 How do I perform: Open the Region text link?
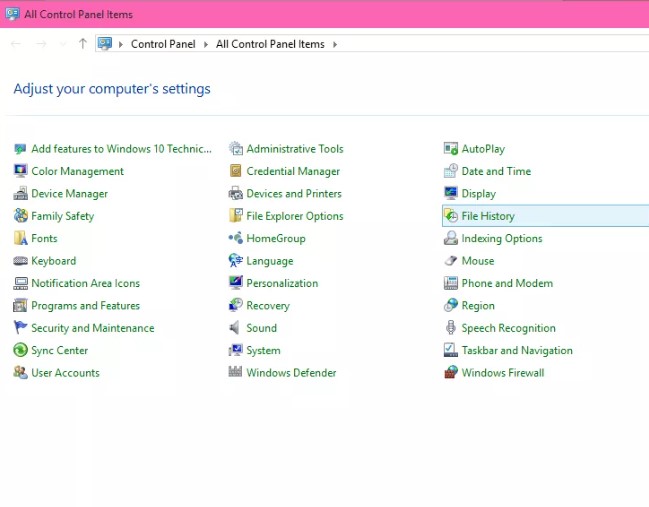click(x=478, y=306)
